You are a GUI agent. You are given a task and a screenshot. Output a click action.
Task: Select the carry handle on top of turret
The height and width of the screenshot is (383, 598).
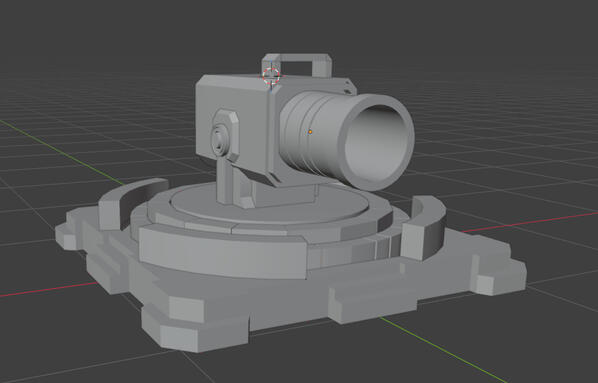pos(297,65)
